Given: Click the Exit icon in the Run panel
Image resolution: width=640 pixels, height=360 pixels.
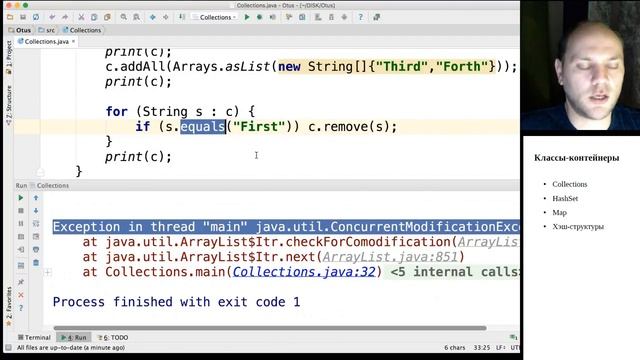Looking at the screenshot, I should click(x=21, y=249).
